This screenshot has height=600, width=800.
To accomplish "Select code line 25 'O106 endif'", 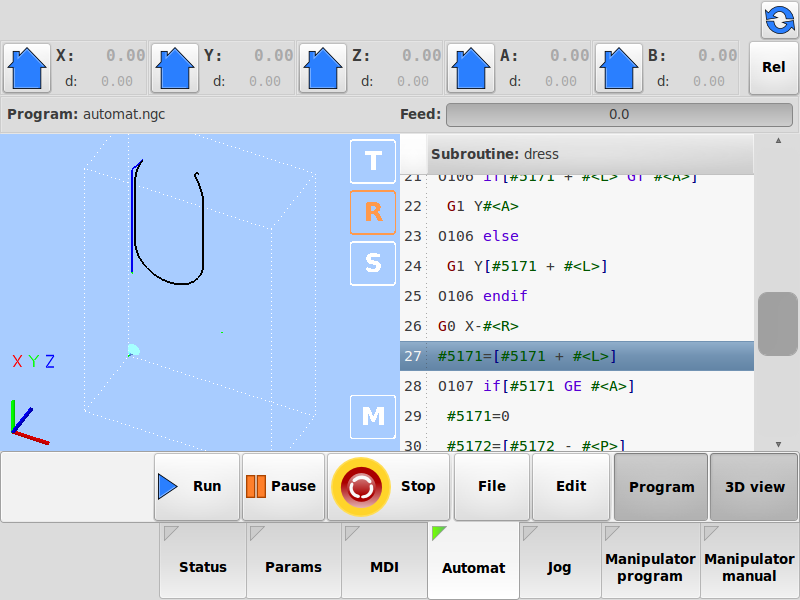I will pos(577,296).
